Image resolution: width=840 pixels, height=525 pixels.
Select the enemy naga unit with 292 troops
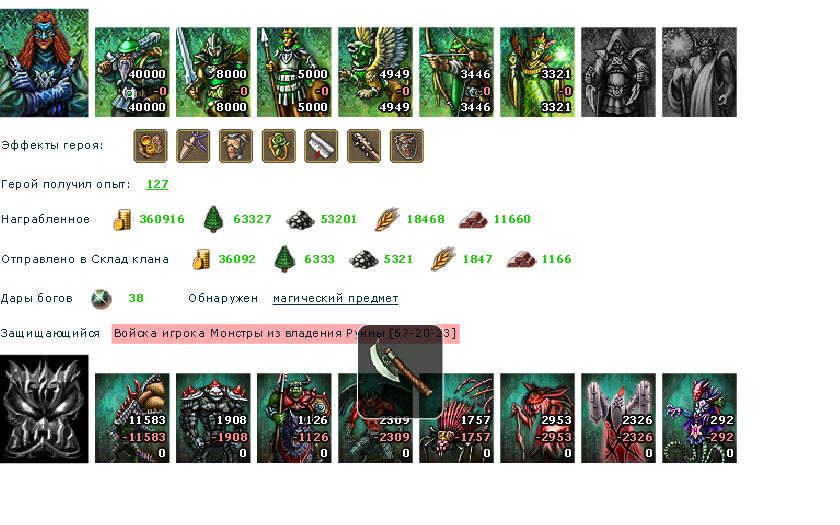[700, 418]
